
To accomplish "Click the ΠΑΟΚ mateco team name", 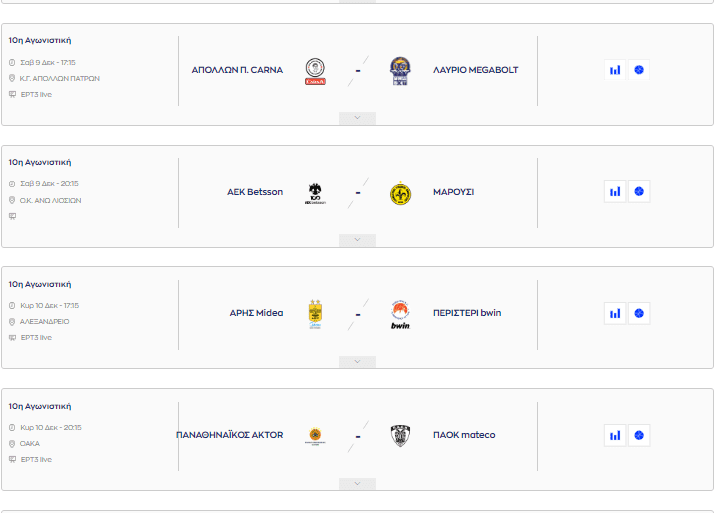I will click(464, 435).
